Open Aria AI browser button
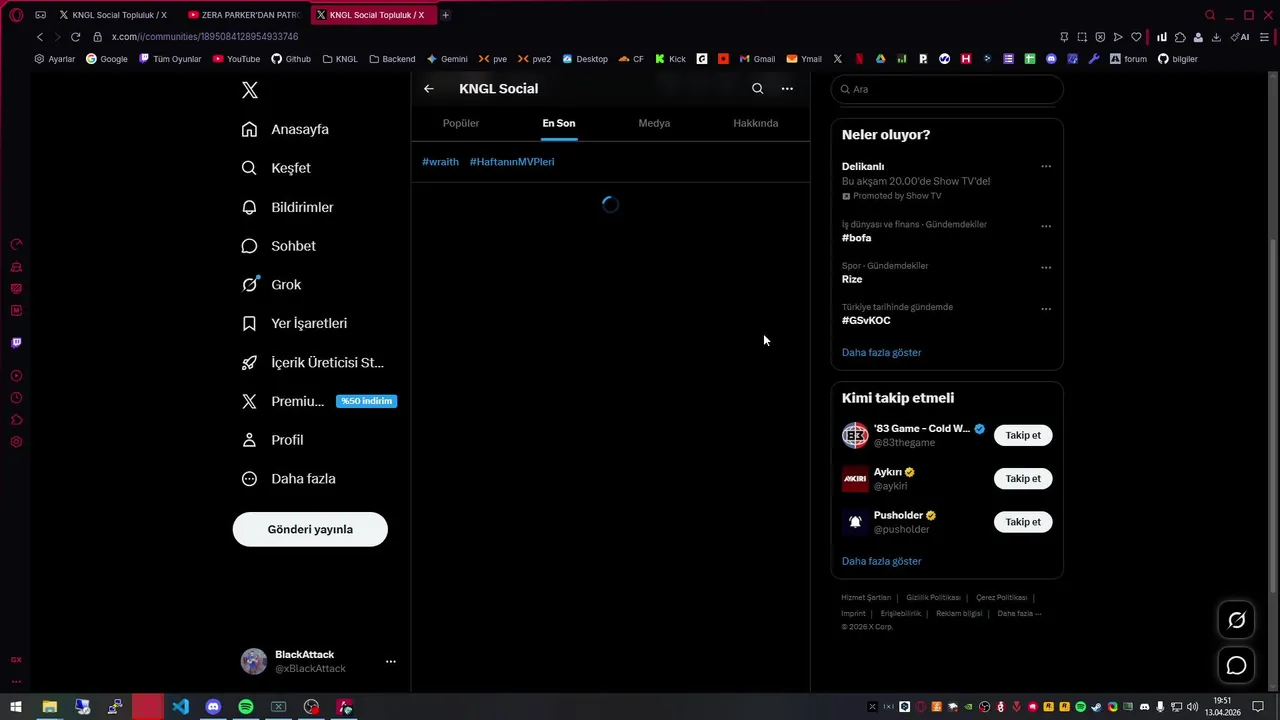Screen dimensions: 1280x720 coord(1240,37)
